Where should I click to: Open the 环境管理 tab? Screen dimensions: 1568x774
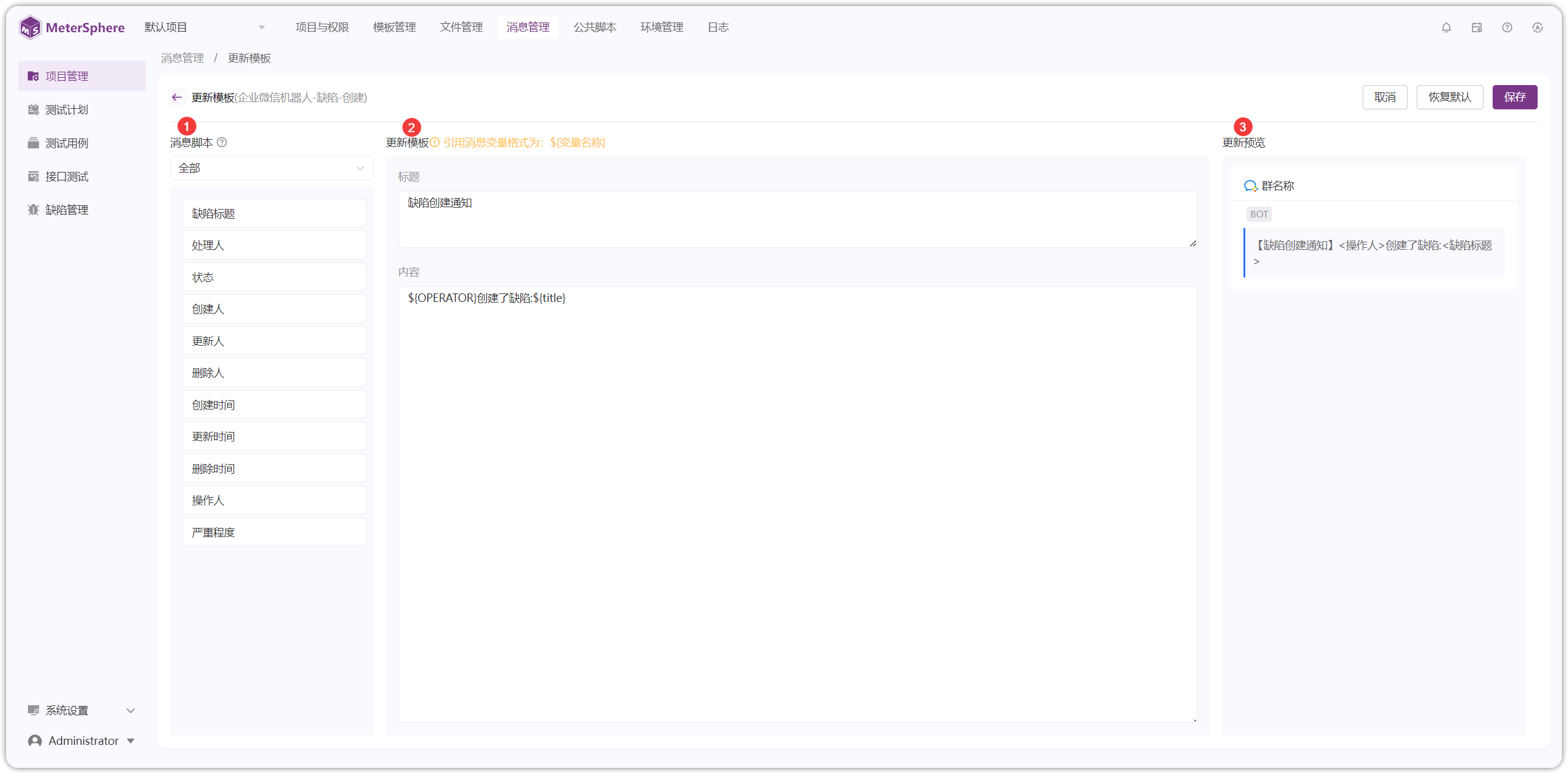click(662, 27)
